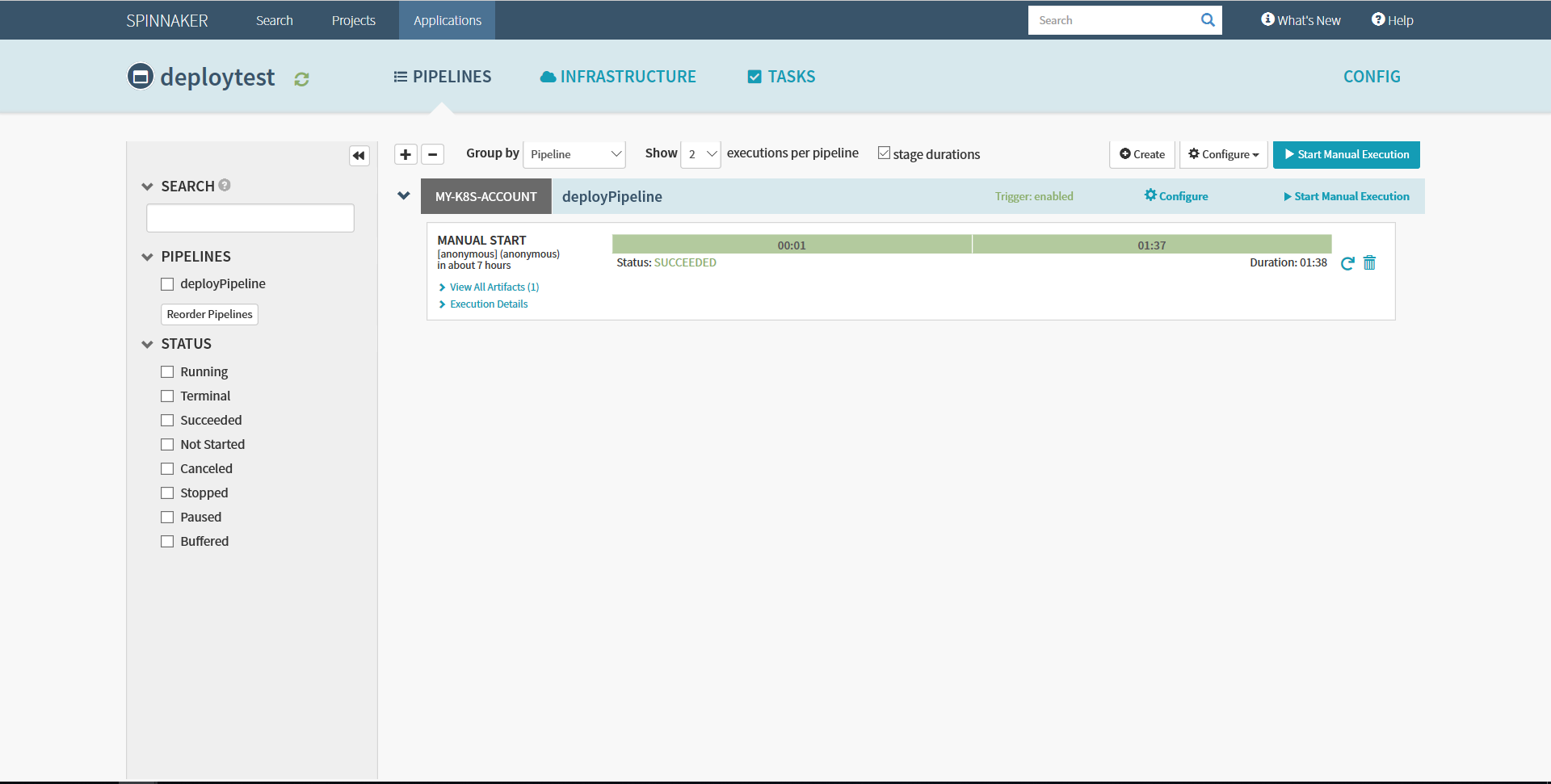This screenshot has height=784, width=1551.
Task: Click the SUCCEEDED status text
Action: point(685,262)
